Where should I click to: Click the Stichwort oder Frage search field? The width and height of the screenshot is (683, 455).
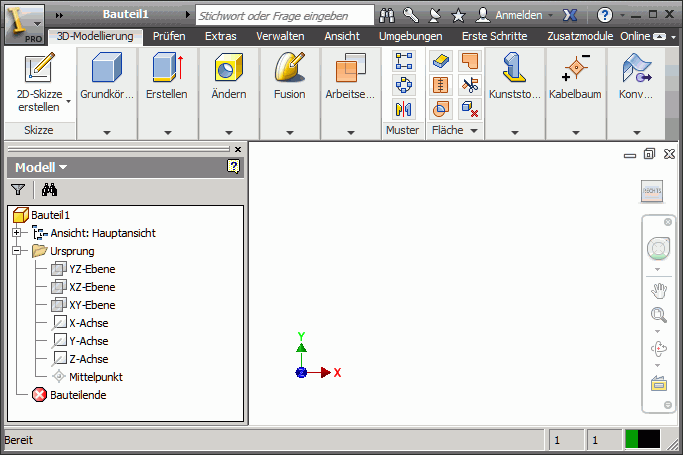[x=284, y=16]
